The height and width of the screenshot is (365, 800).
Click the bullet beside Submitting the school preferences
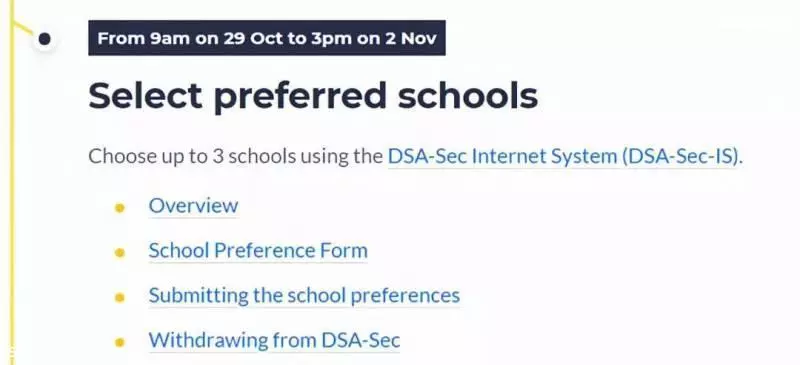119,298
